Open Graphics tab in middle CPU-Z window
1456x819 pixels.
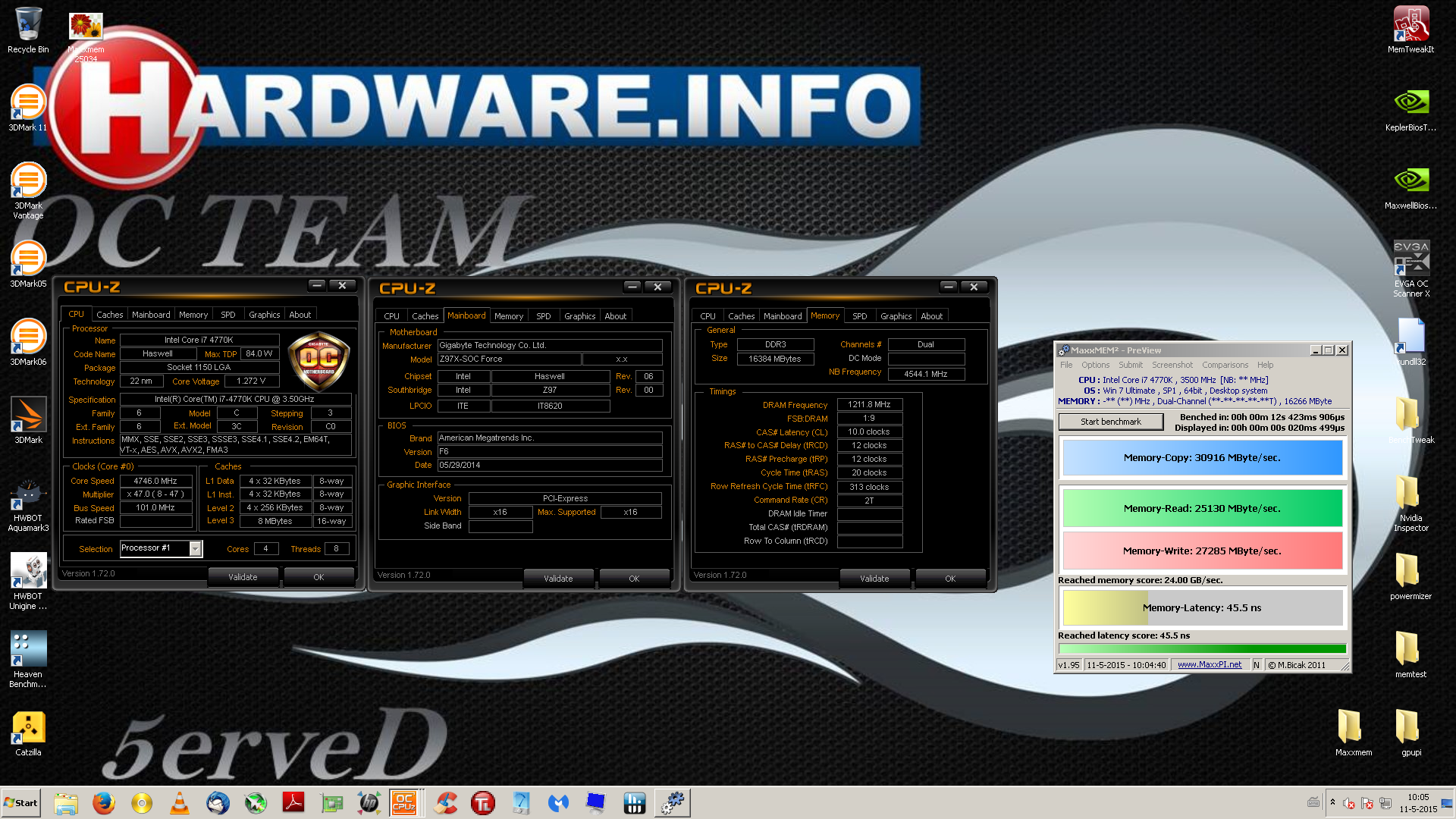580,316
